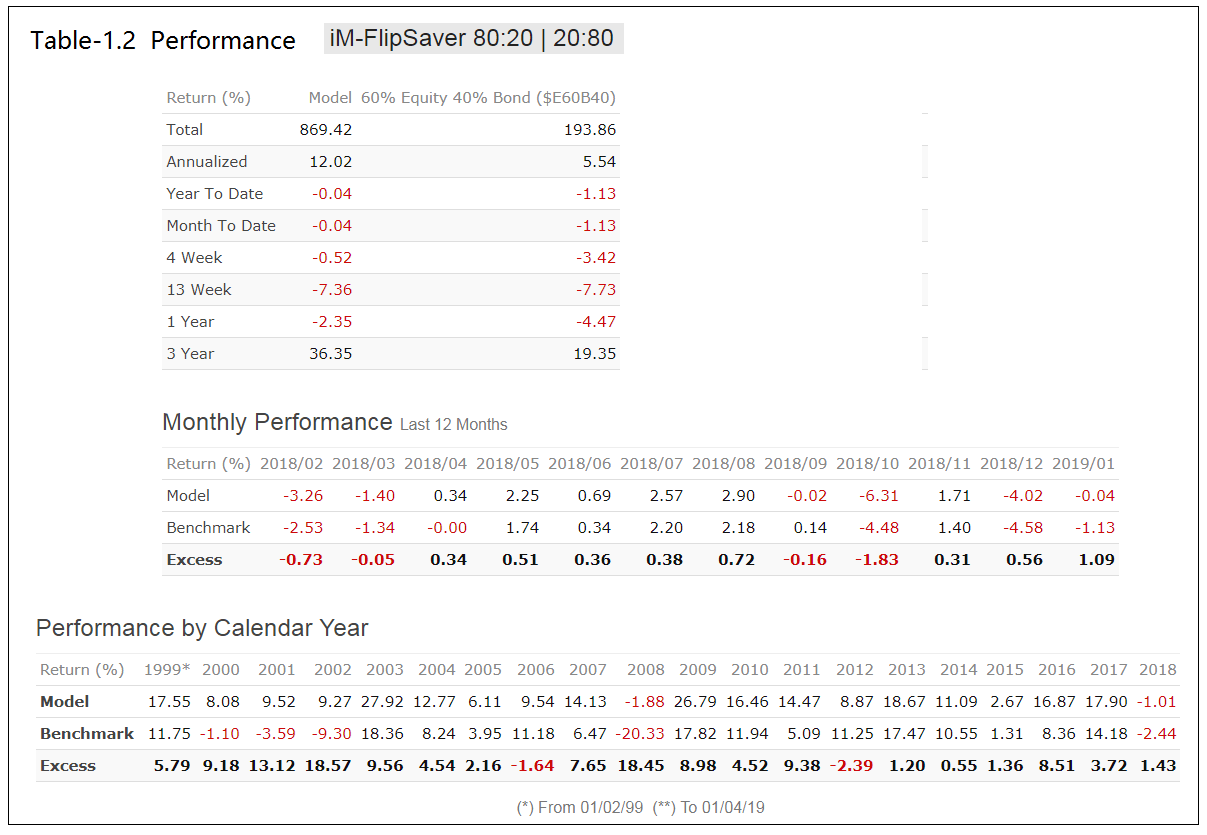Click the monthly Model value -6.31

(x=878, y=496)
